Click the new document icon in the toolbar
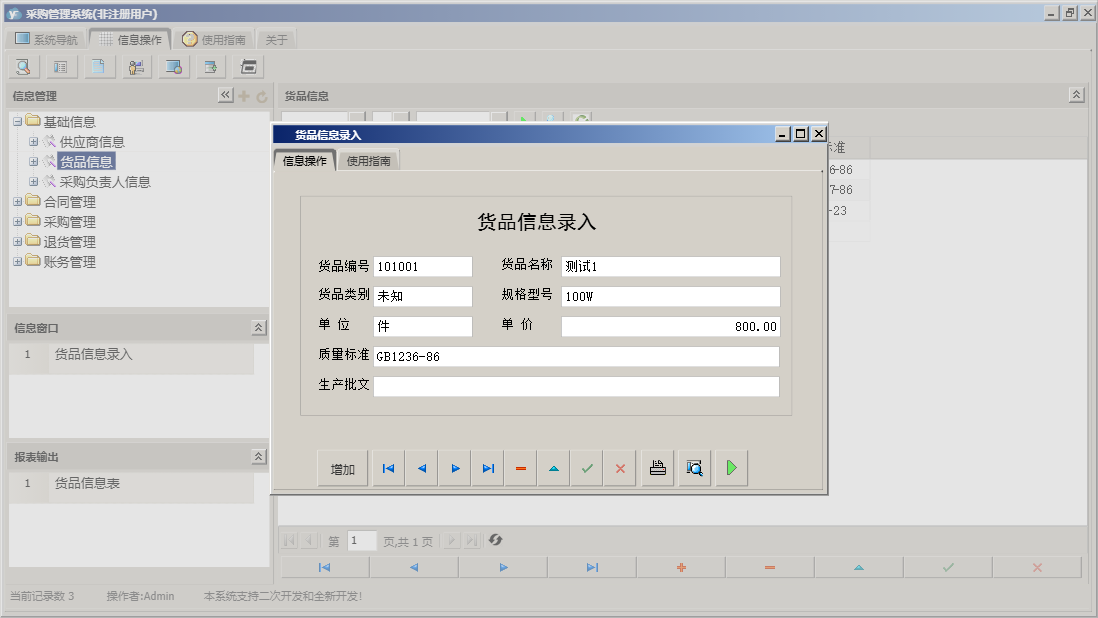 click(98, 66)
